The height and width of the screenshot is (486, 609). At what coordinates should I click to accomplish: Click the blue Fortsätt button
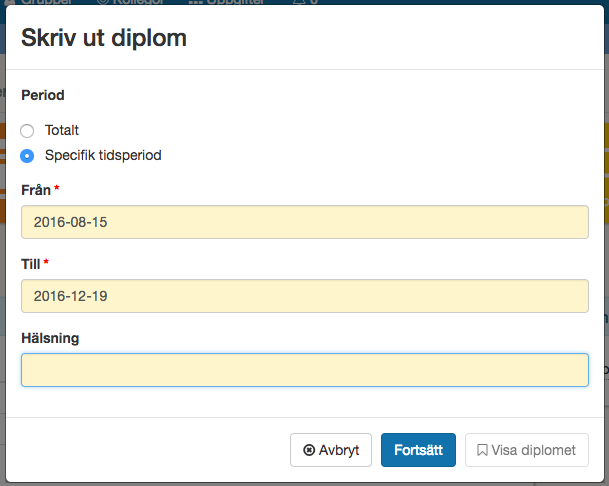pyautogui.click(x=418, y=450)
